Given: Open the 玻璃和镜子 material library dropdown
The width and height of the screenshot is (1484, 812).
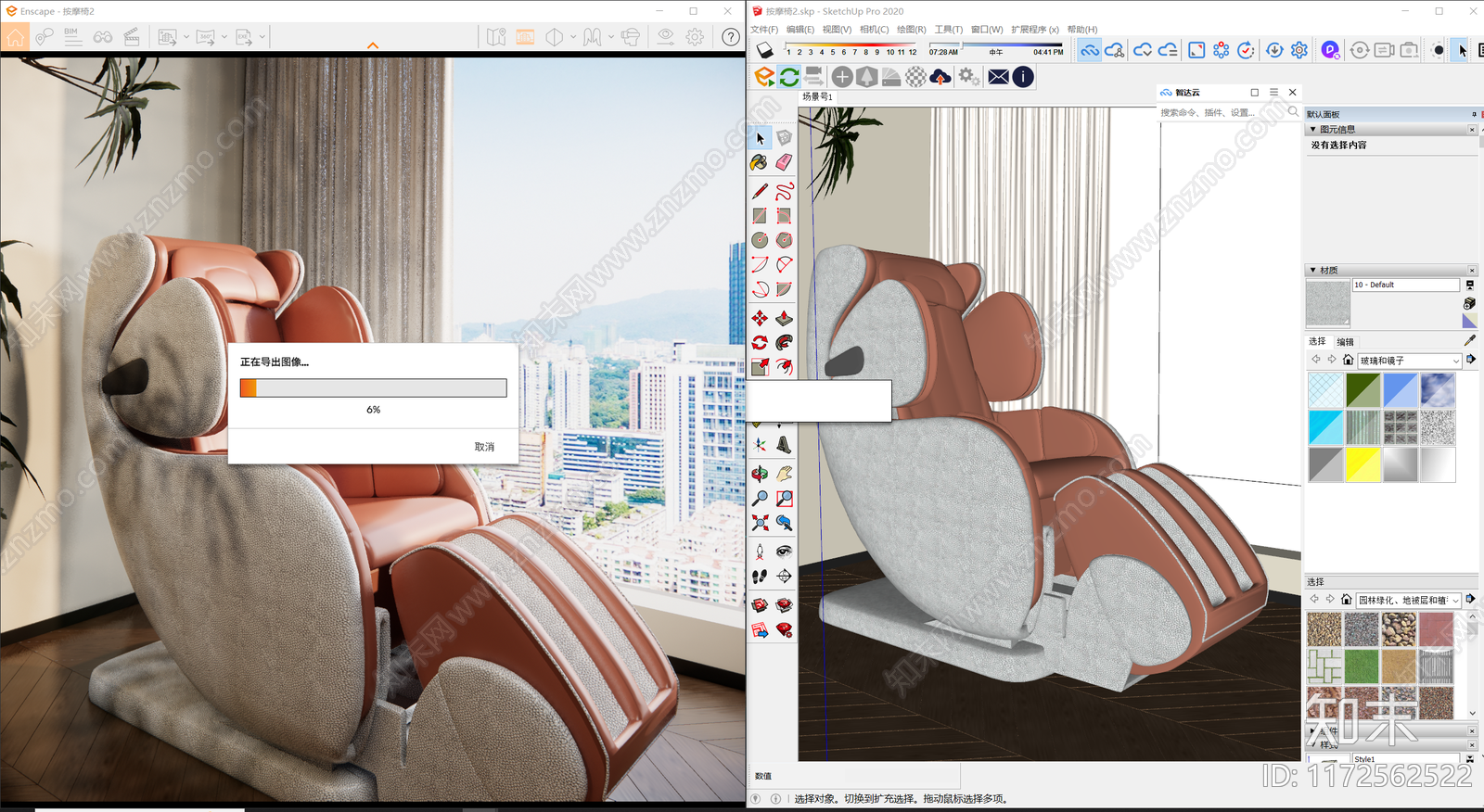Looking at the screenshot, I should click(1410, 361).
